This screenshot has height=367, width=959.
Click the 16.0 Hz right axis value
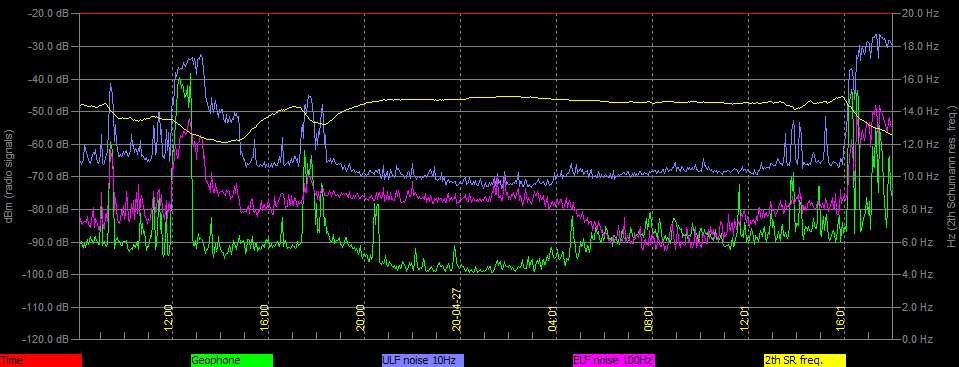coord(920,79)
